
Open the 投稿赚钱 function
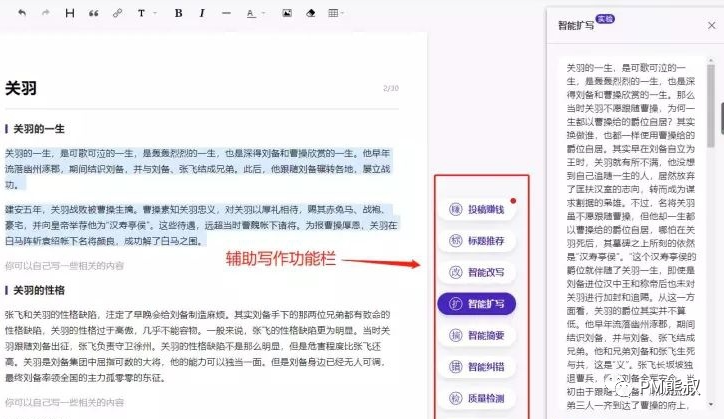point(477,209)
